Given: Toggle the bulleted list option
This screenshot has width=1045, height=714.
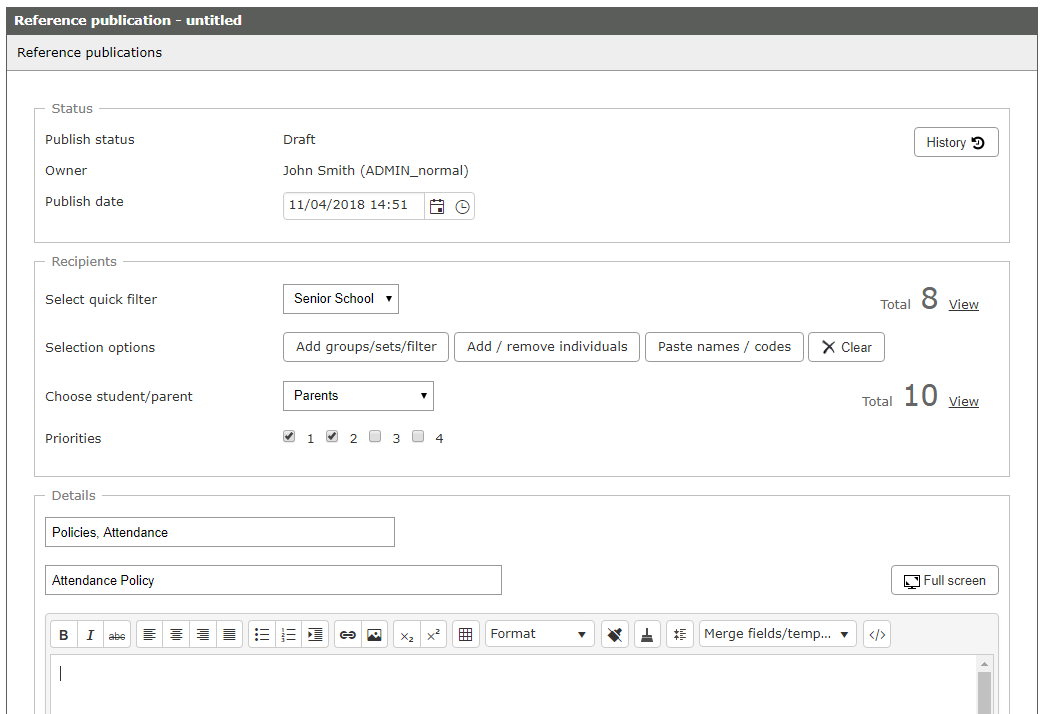Looking at the screenshot, I should coord(262,633).
